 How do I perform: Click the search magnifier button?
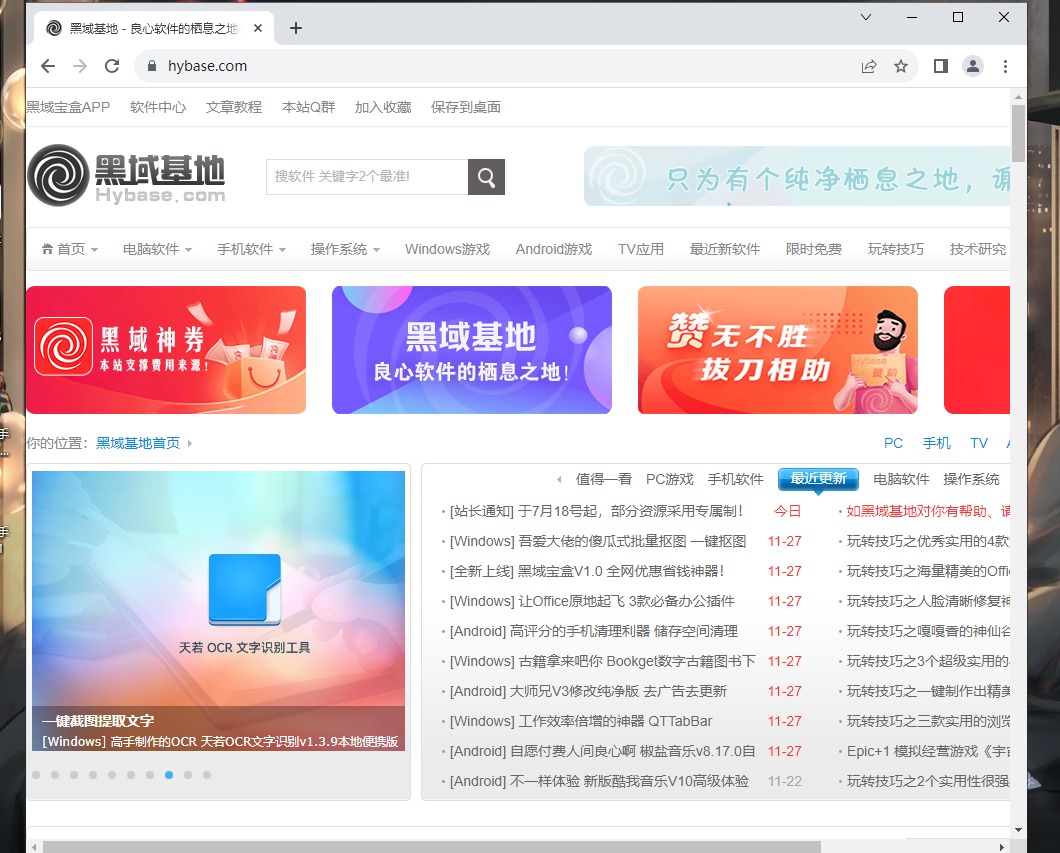486,177
